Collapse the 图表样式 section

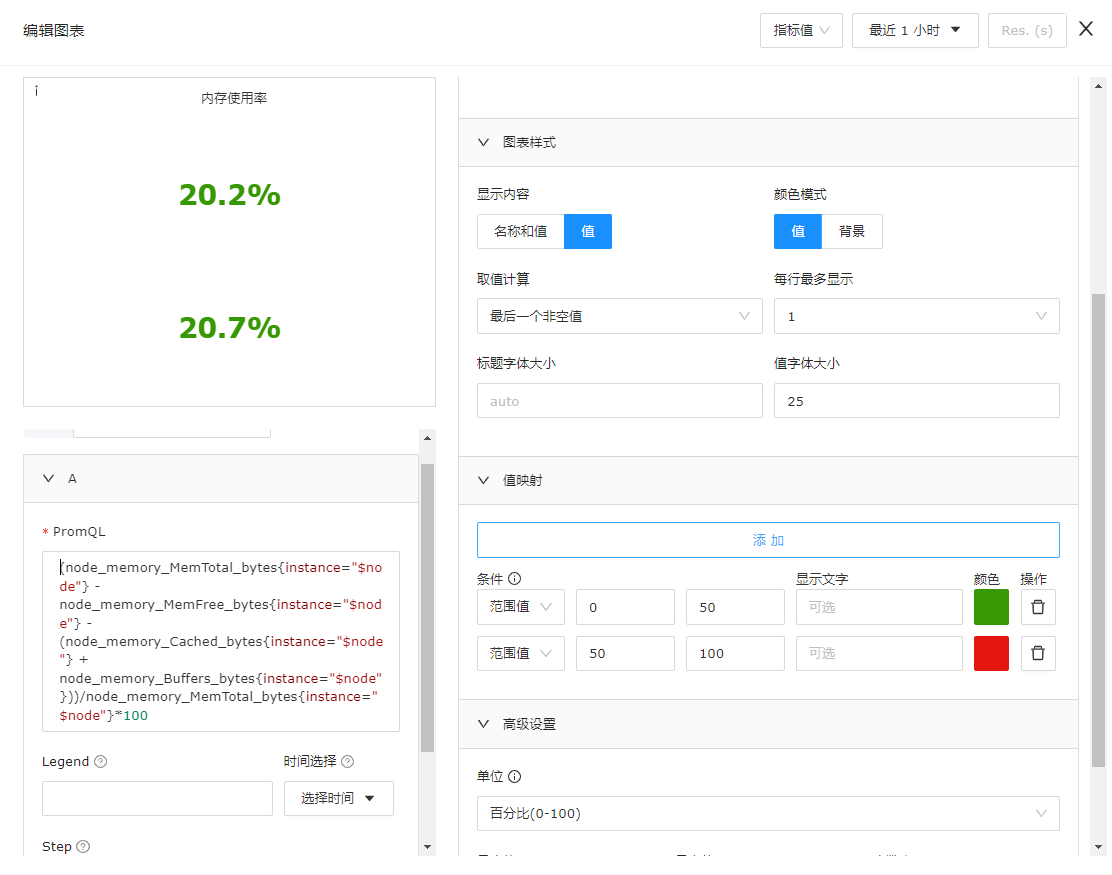click(x=483, y=142)
